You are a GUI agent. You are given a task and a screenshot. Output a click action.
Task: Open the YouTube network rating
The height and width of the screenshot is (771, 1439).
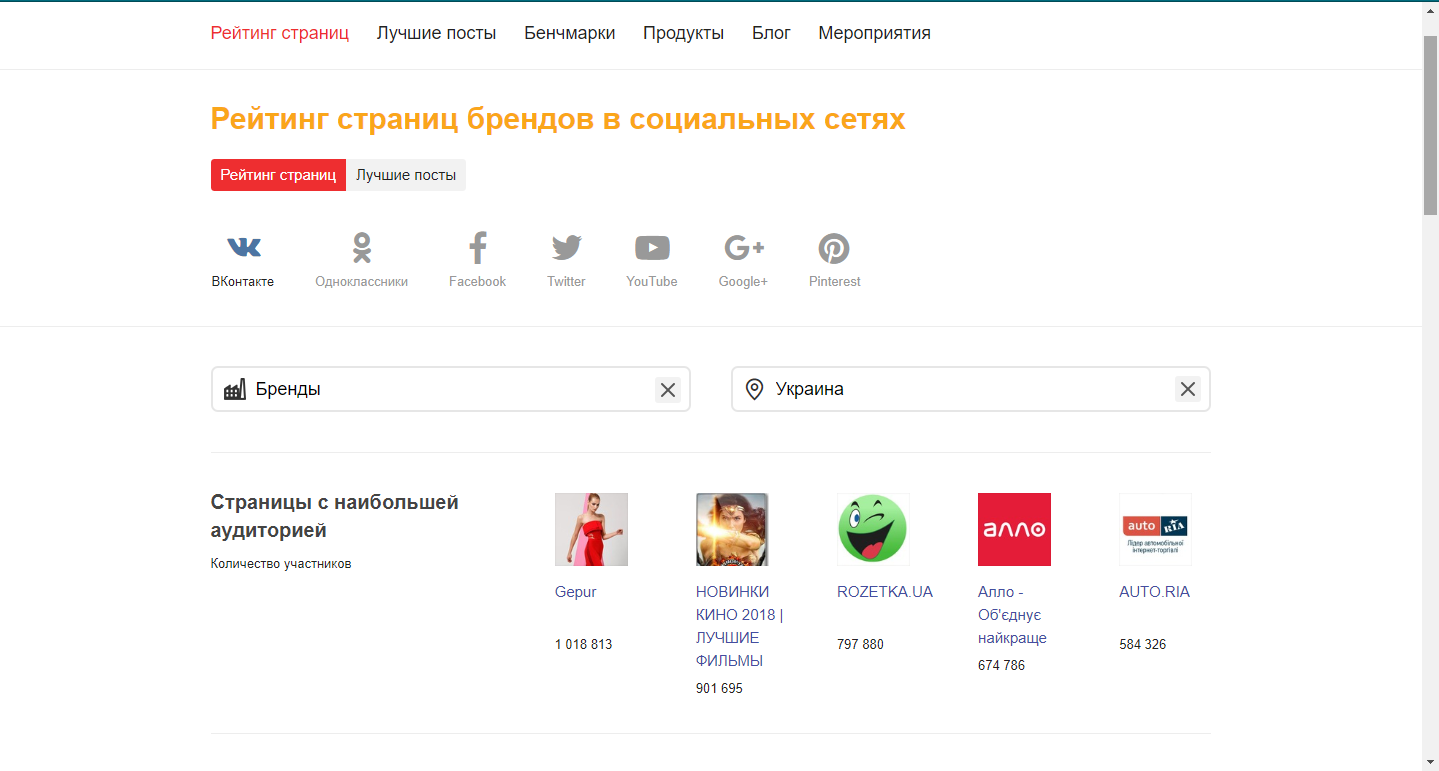coord(652,248)
